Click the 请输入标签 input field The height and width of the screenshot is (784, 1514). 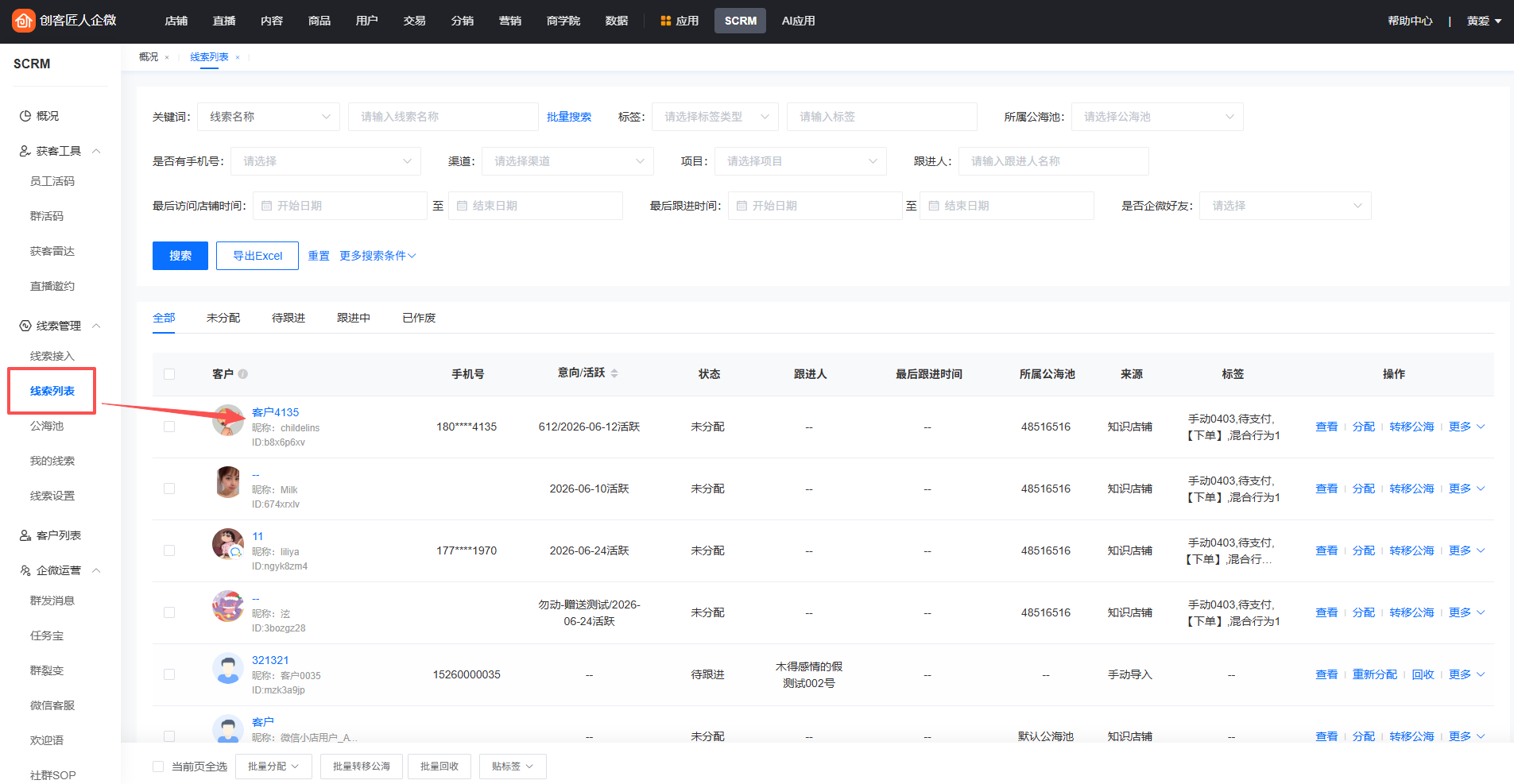pos(882,117)
